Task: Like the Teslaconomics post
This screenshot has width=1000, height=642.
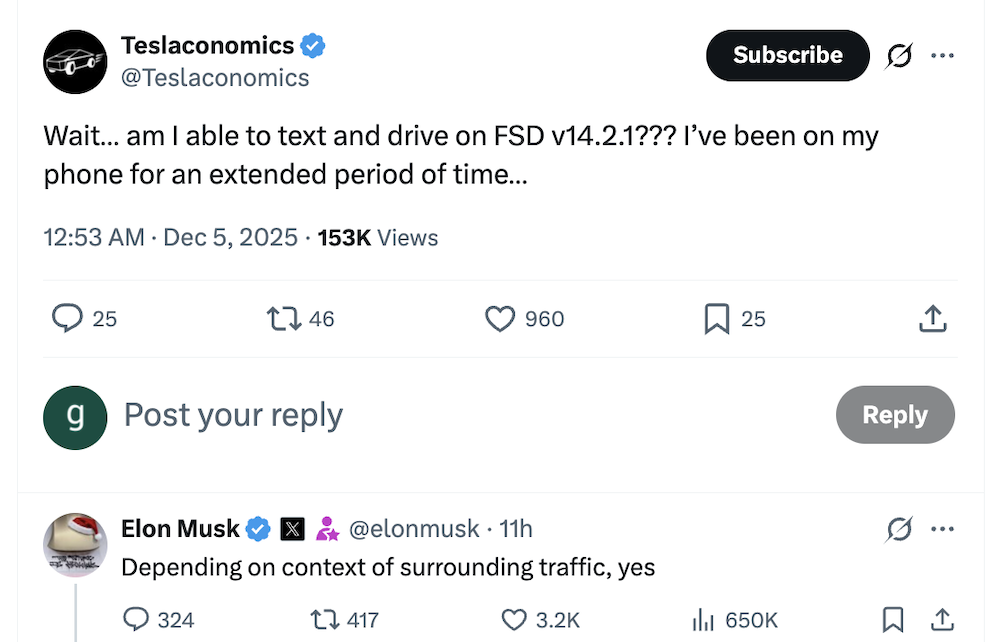Action: pyautogui.click(x=499, y=318)
